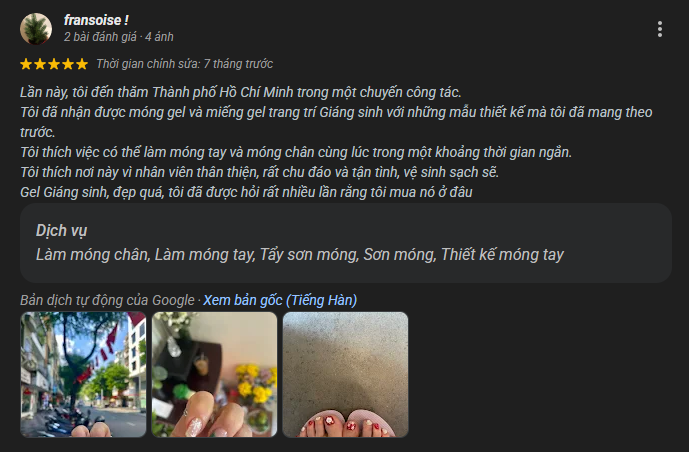Open the red toenails photo thumbnail
The image size is (689, 452).
point(345,374)
